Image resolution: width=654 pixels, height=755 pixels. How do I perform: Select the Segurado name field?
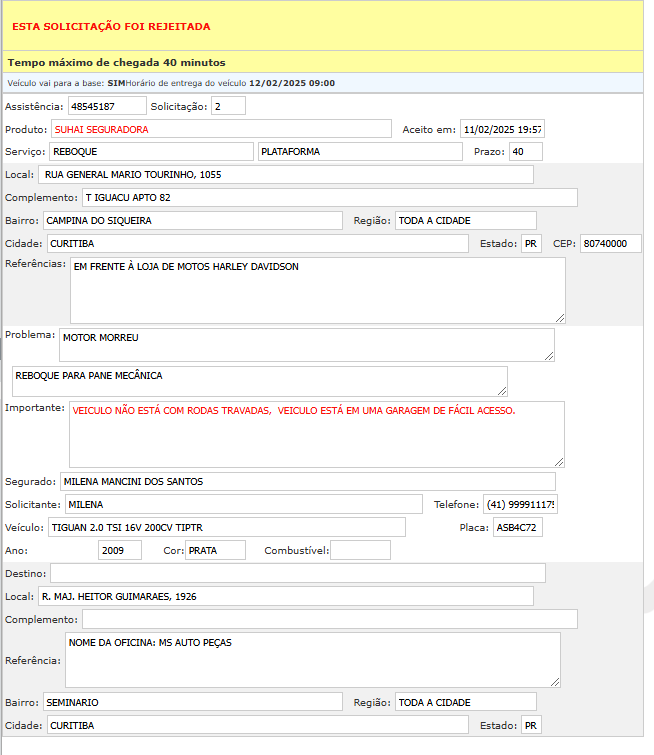click(x=307, y=482)
